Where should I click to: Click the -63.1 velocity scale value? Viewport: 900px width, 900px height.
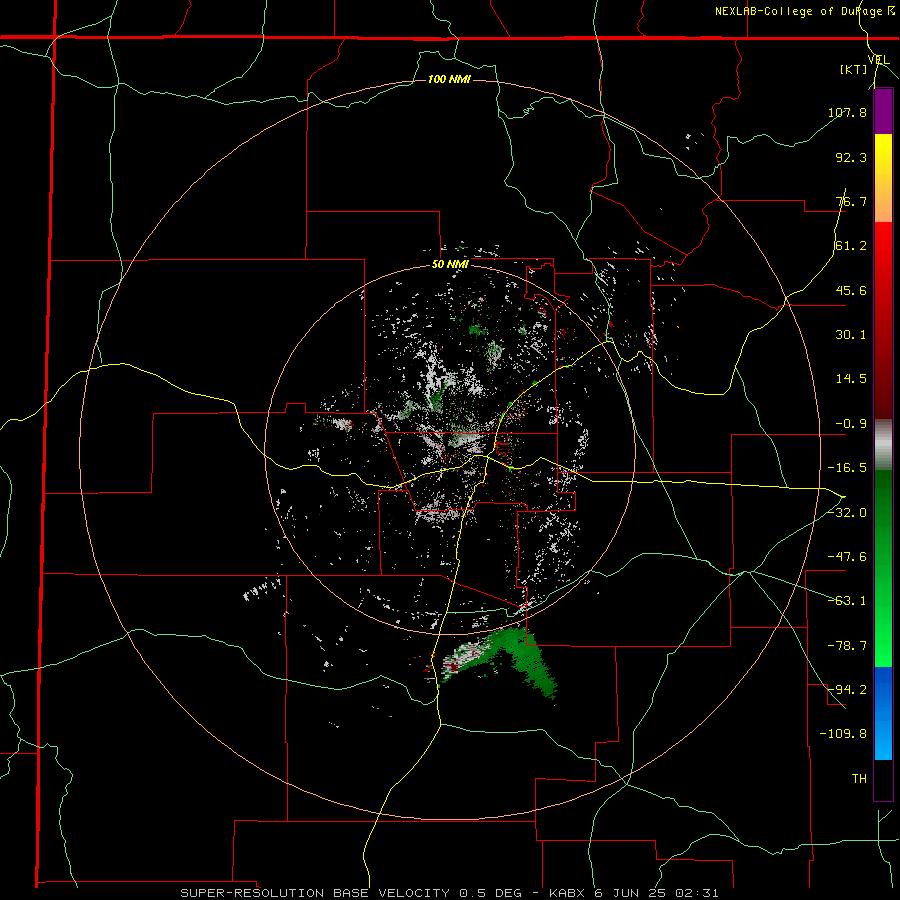847,601
